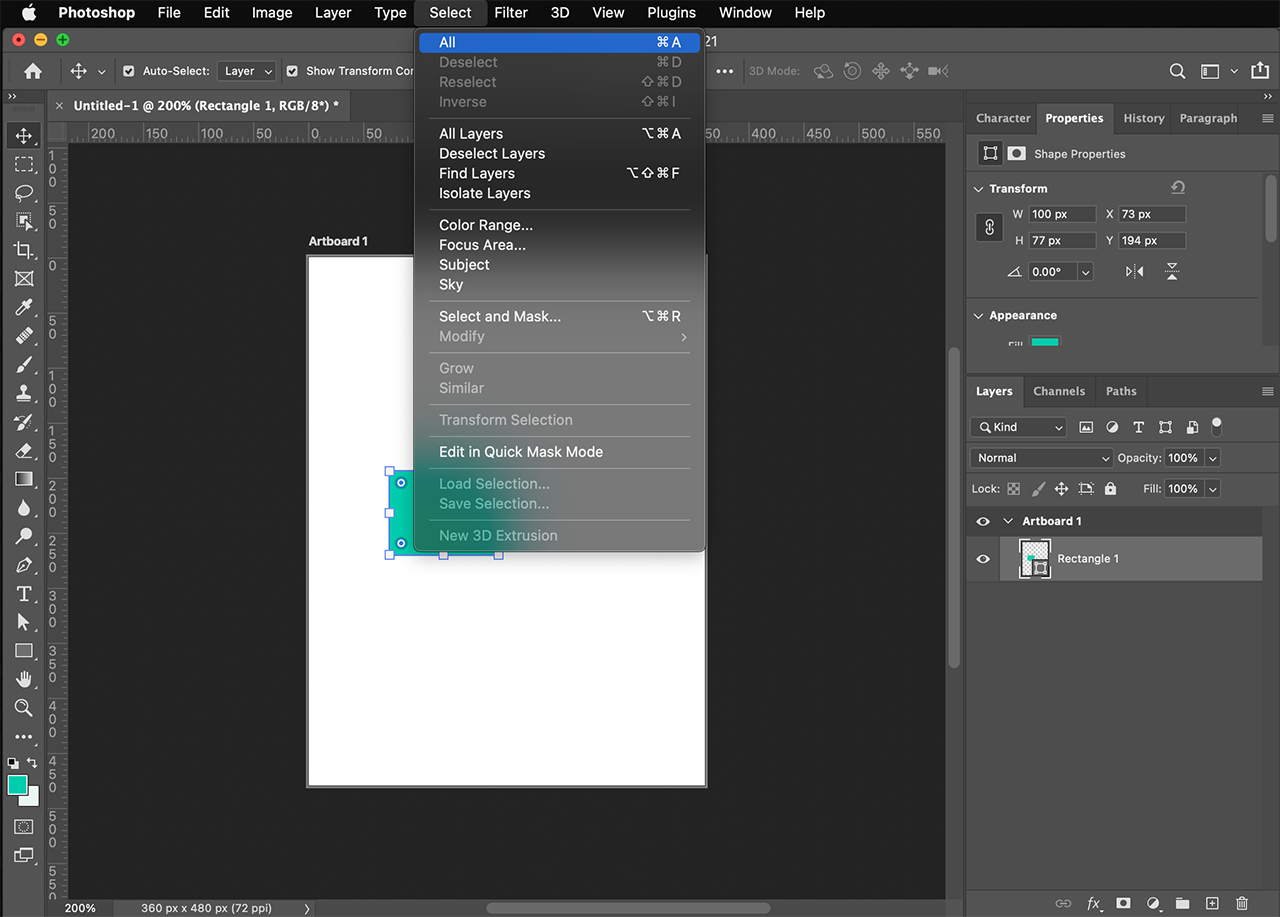This screenshot has width=1280, height=917.
Task: Open the Edit Toolbar three-dots button
Action: 24,737
